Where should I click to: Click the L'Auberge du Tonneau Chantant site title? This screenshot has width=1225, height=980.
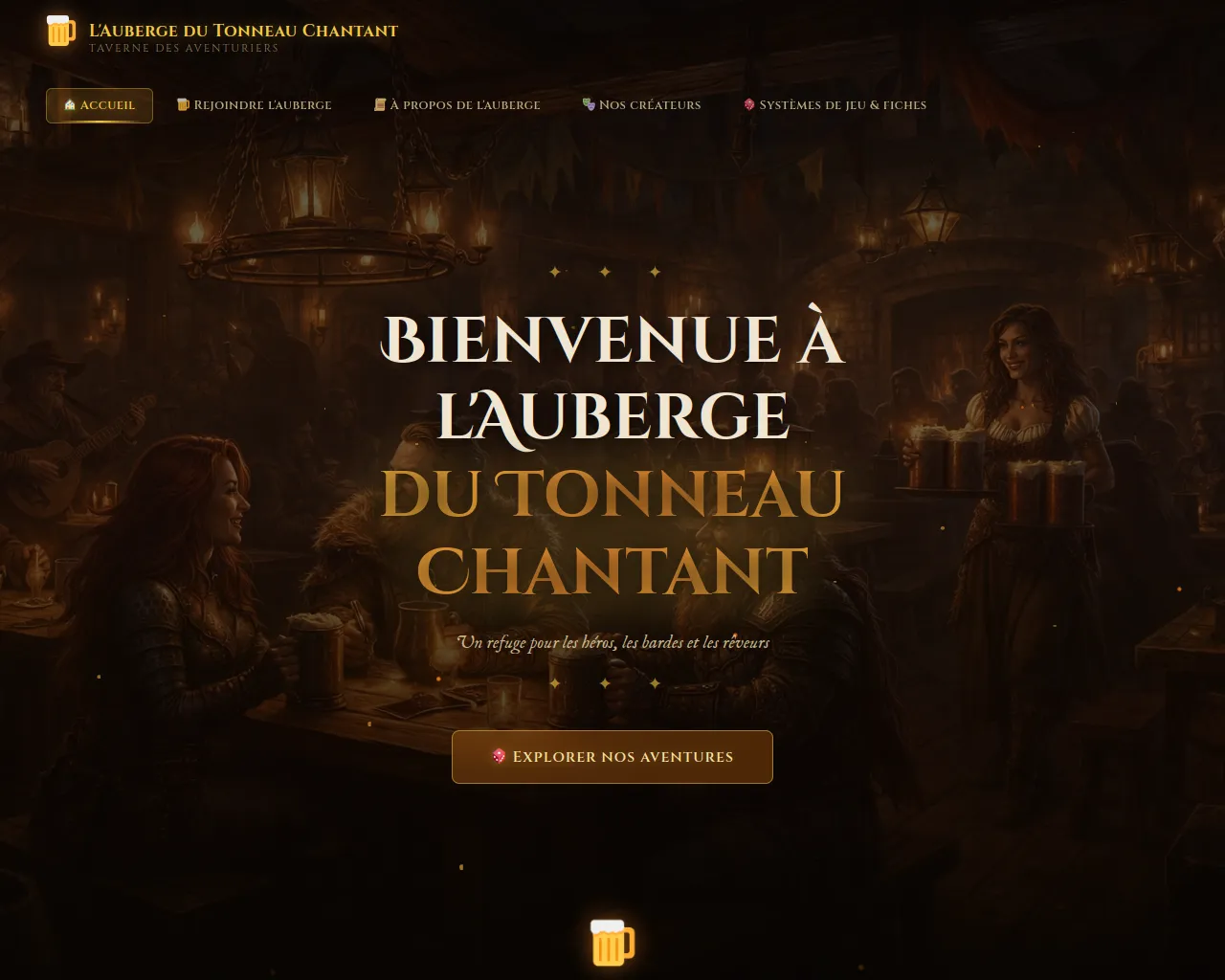[x=243, y=30]
